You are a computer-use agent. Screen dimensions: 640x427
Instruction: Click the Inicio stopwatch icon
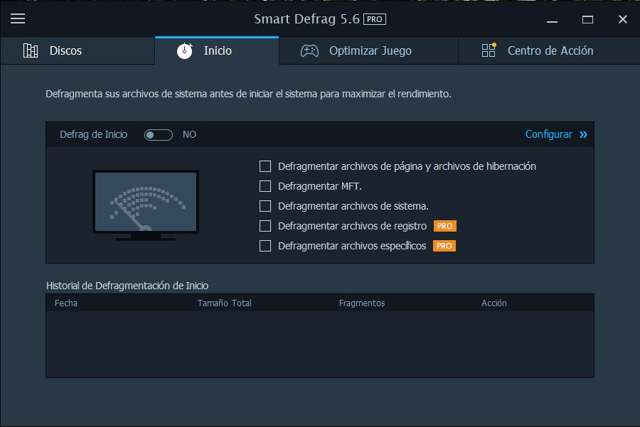point(184,51)
